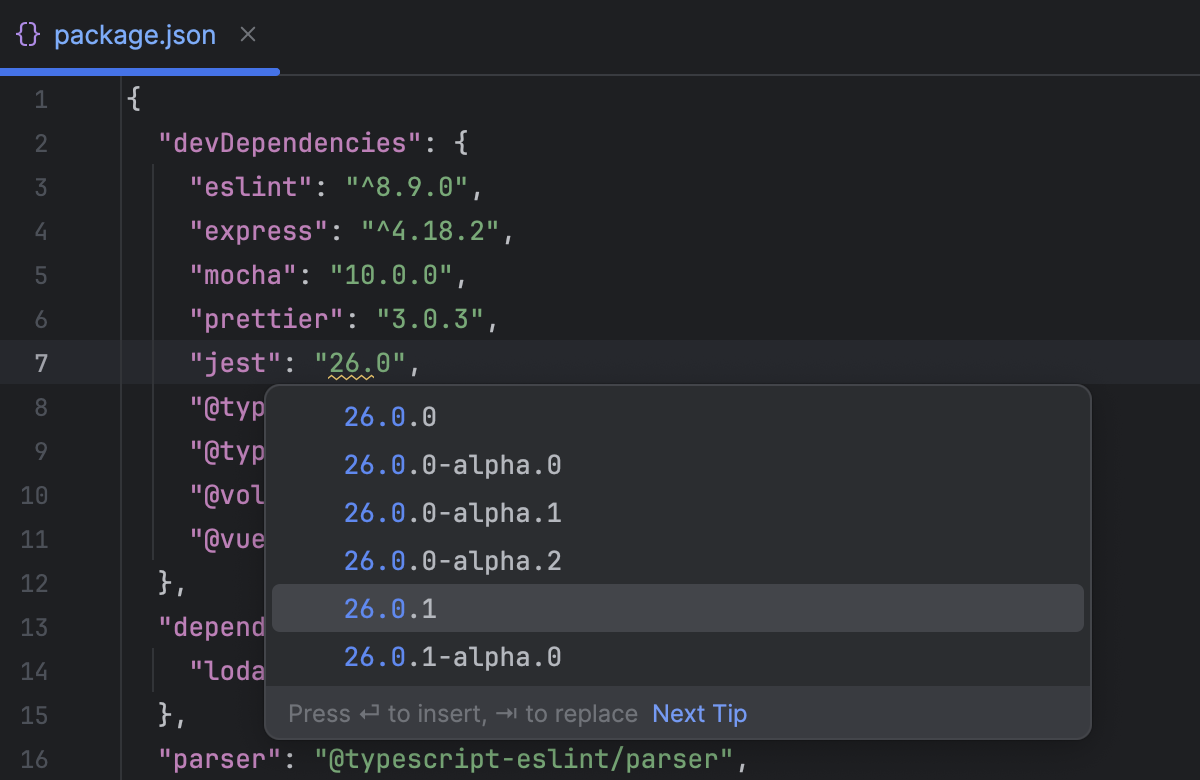Click the JSON file icon on the tab
Screen dimensions: 1200x780
click(28, 34)
